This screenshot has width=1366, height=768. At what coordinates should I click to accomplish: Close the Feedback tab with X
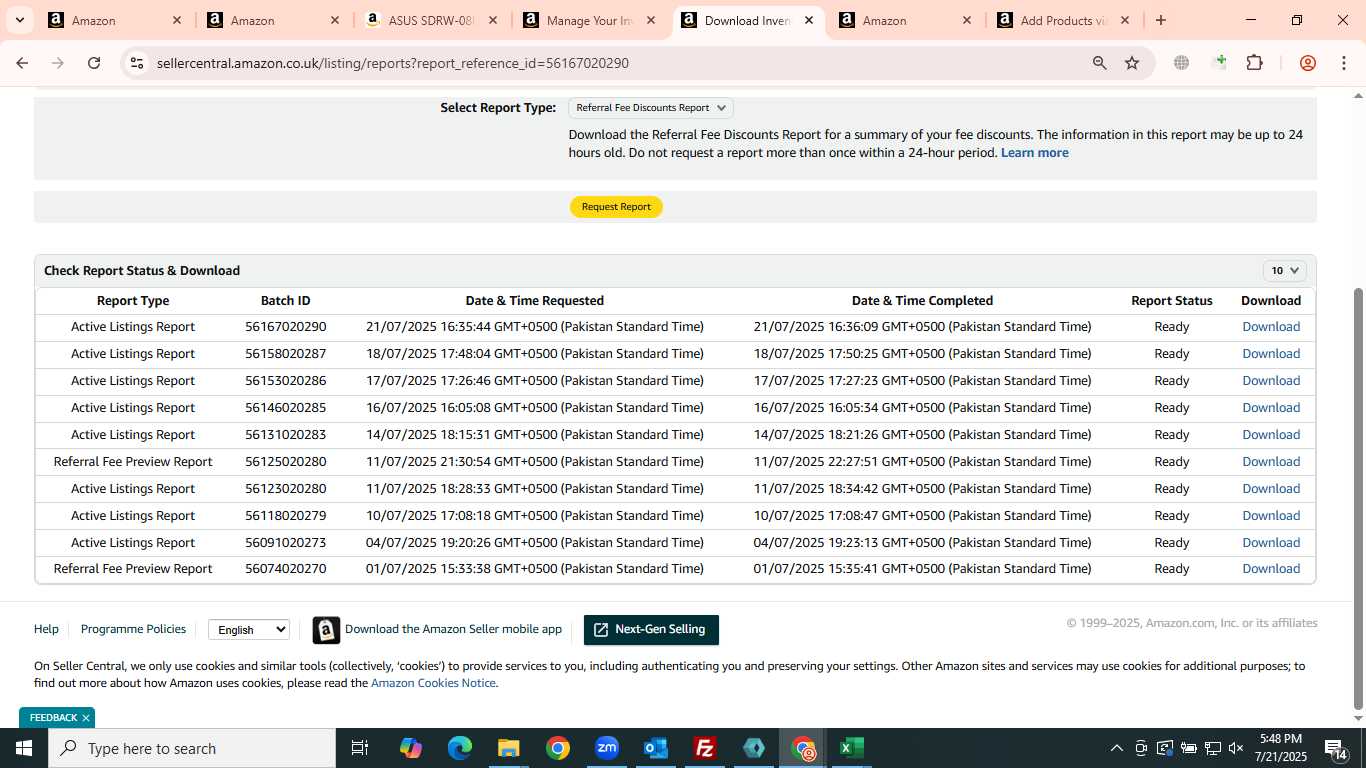click(x=86, y=718)
